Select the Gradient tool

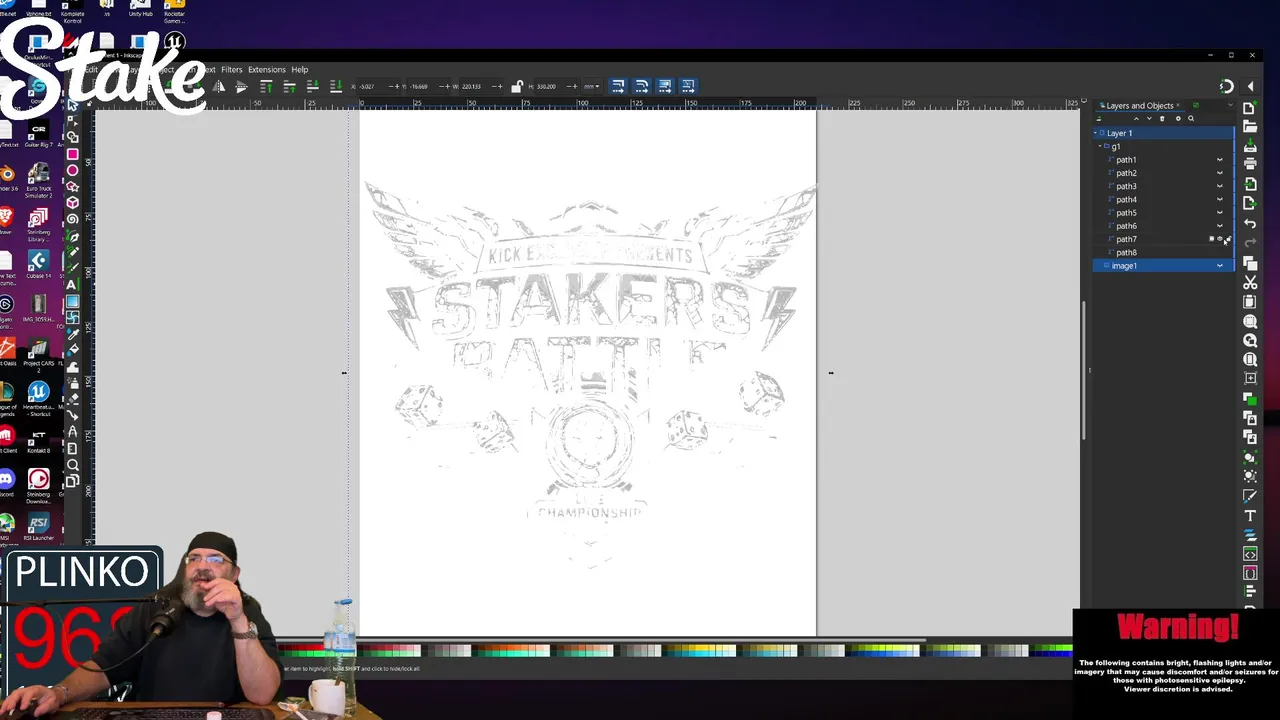[x=72, y=302]
